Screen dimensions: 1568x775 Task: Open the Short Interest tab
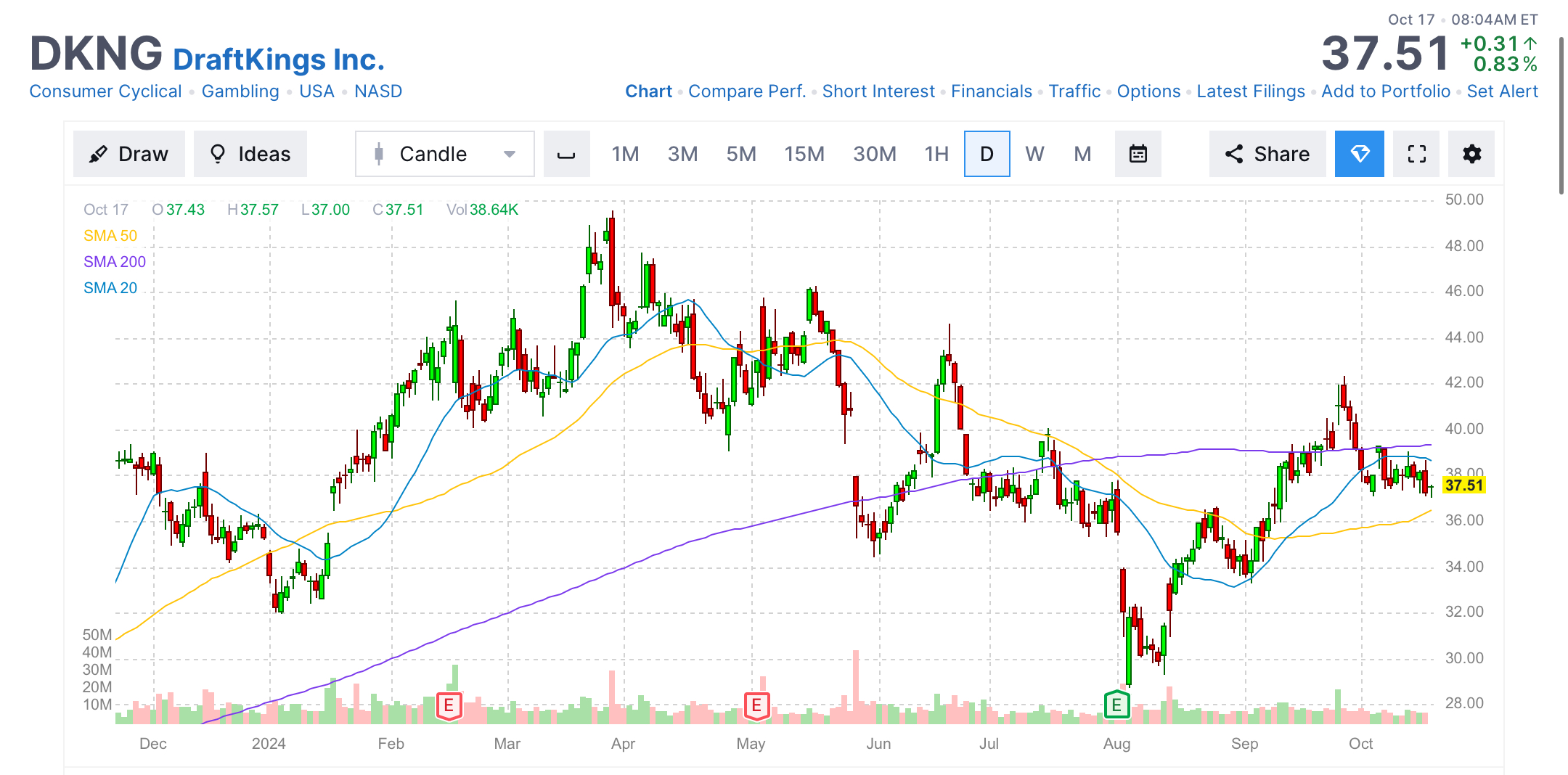[879, 91]
